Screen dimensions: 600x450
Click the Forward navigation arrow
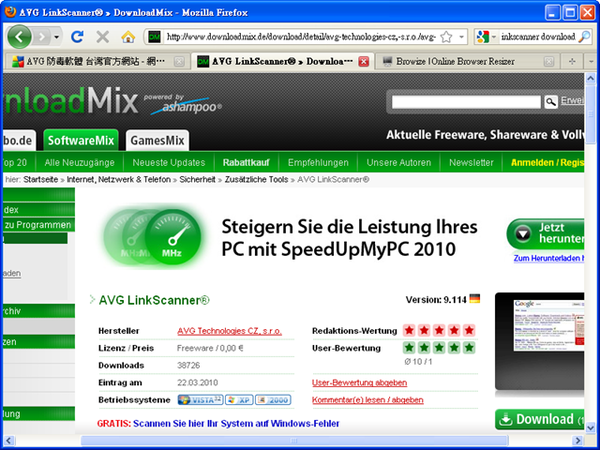(x=41, y=37)
